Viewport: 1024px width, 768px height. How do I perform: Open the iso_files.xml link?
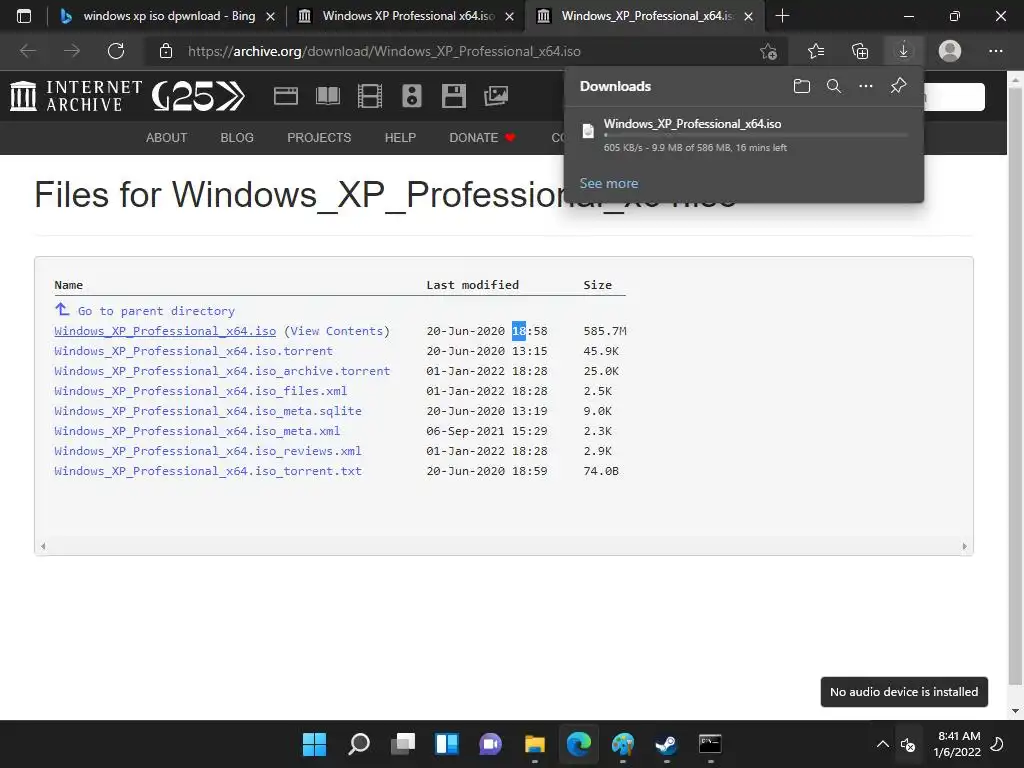coord(200,391)
